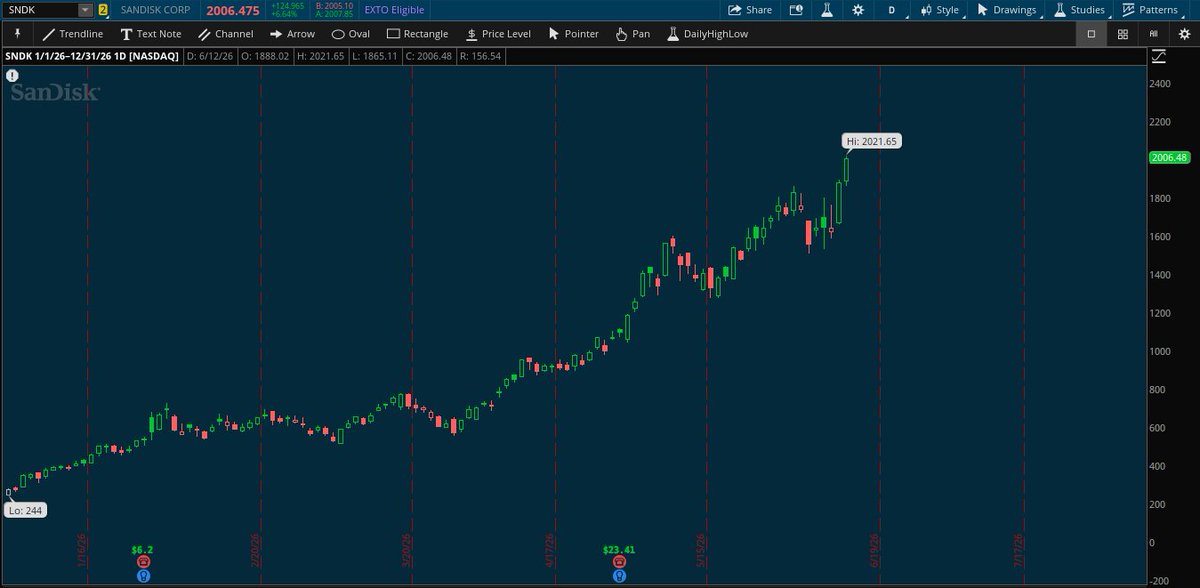The height and width of the screenshot is (588, 1200).
Task: Open the Style dropdown menu
Action: click(941, 10)
